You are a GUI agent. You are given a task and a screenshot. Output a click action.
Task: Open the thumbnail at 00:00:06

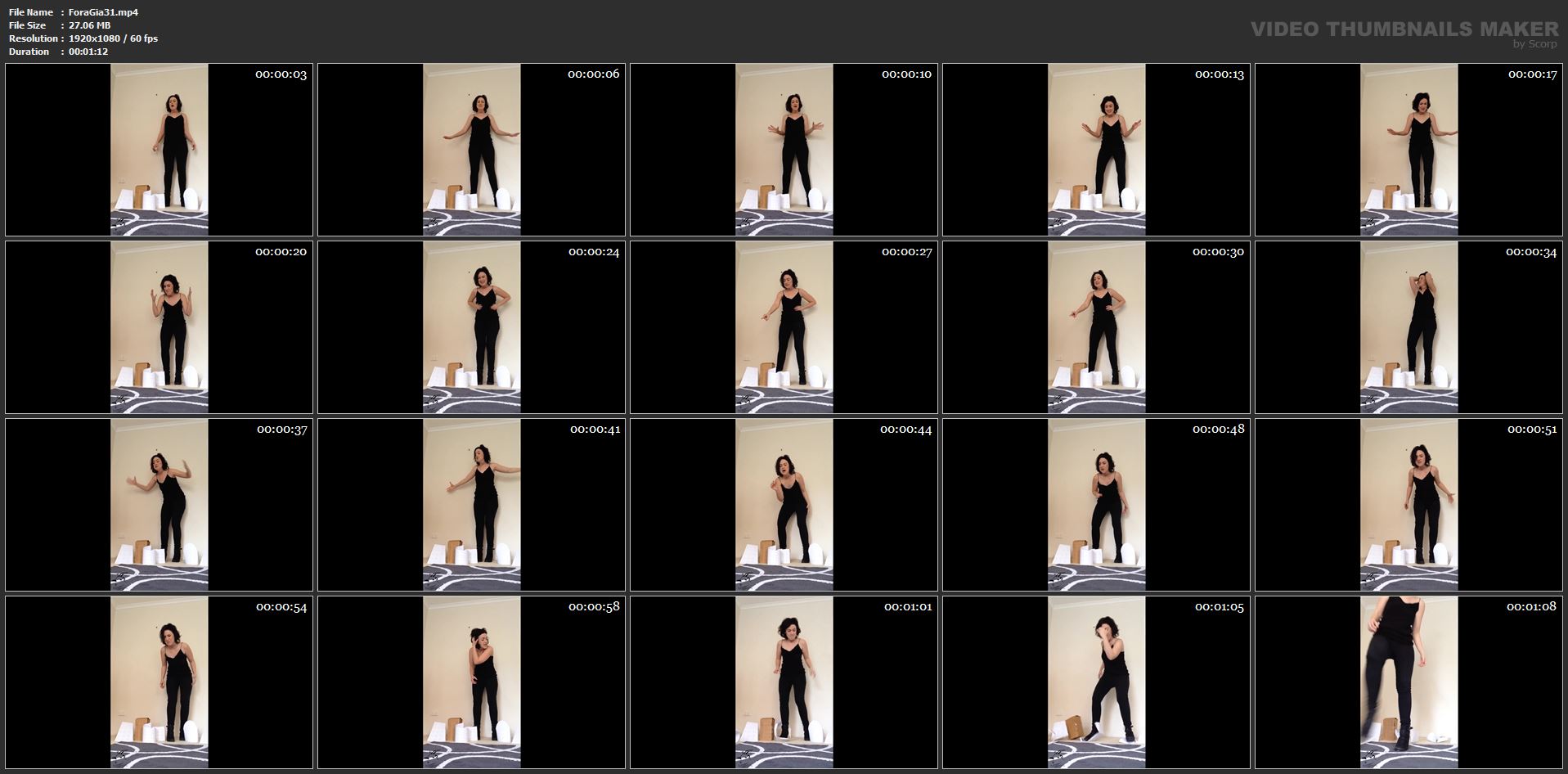[472, 150]
